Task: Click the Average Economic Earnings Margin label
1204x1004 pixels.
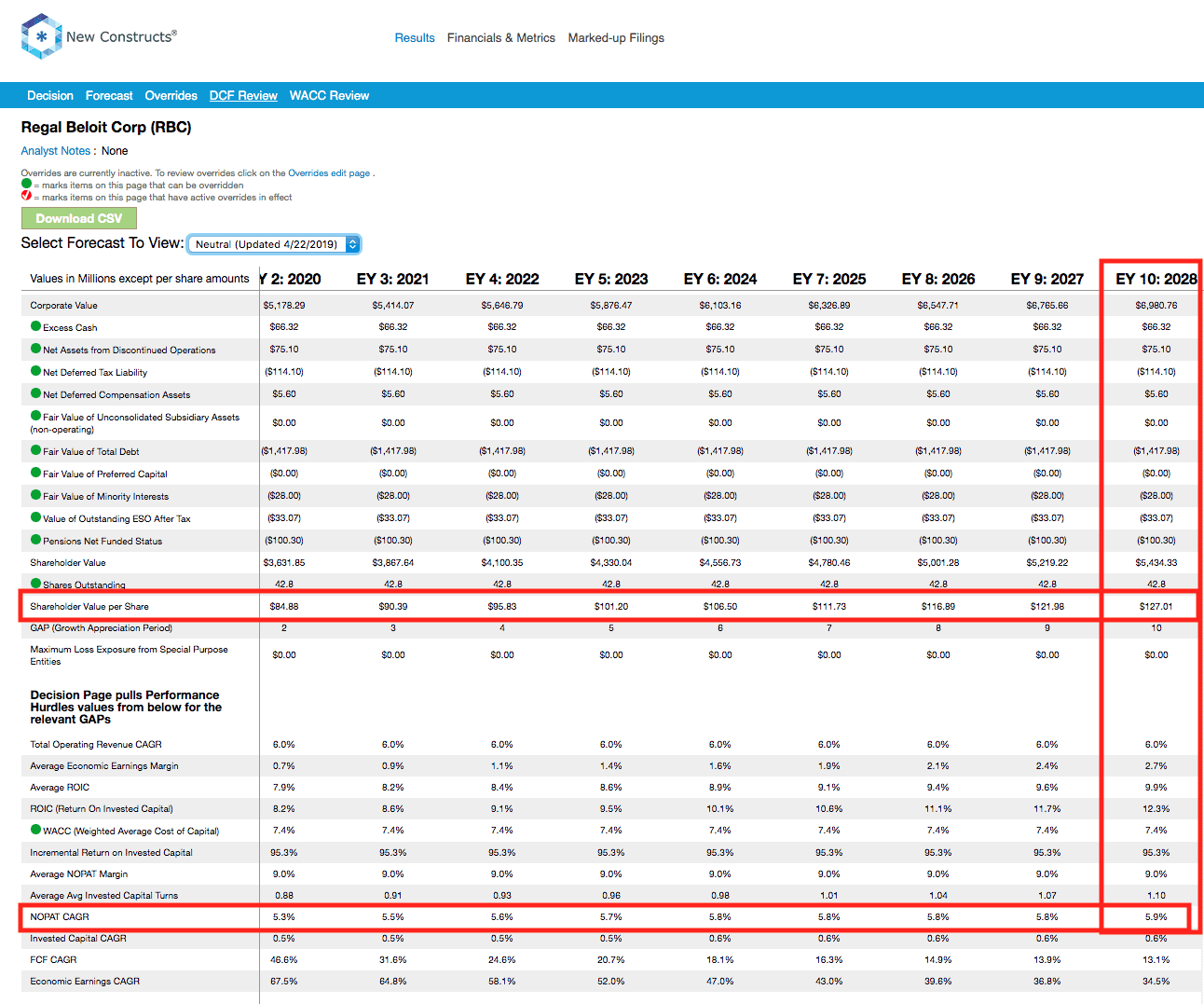Action: 104,766
